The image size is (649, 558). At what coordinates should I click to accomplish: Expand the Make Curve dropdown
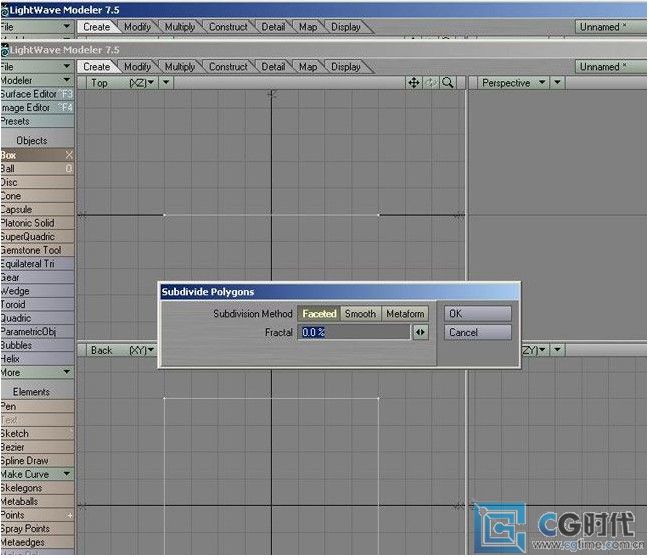tap(37, 474)
